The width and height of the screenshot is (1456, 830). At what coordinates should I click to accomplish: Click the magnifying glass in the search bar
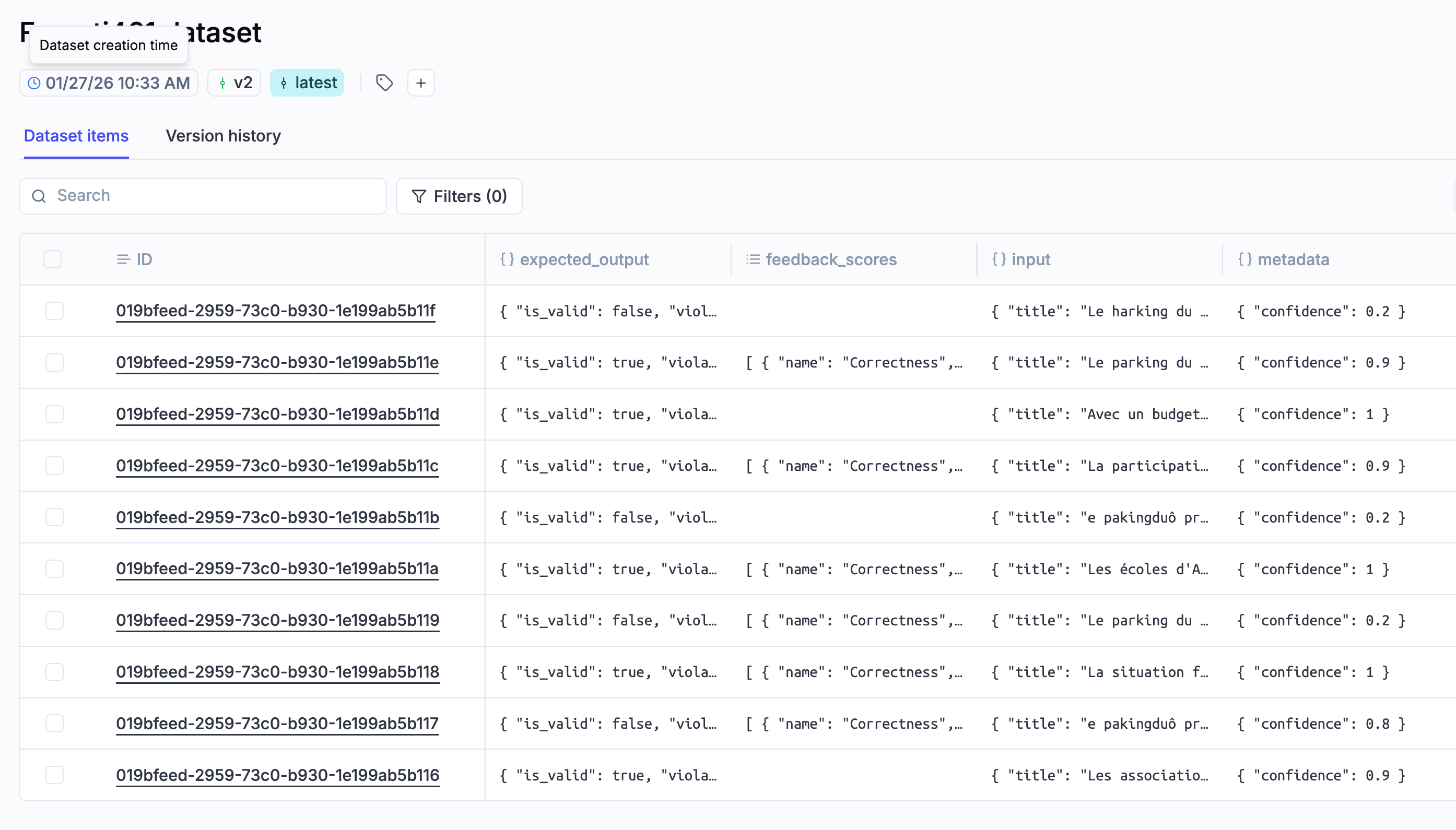click(x=39, y=196)
